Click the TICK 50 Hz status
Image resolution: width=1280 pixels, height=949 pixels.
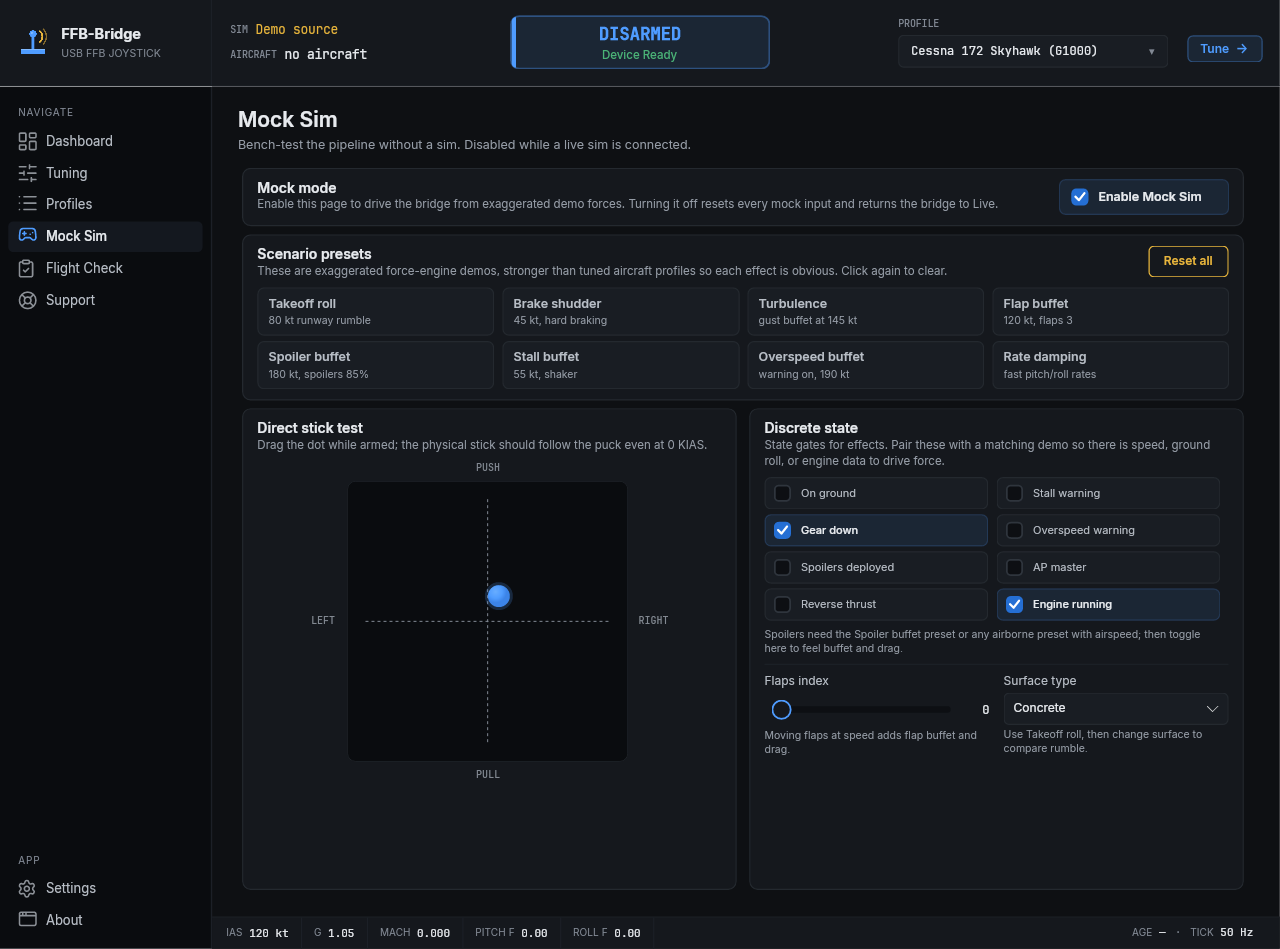(x=1221, y=933)
